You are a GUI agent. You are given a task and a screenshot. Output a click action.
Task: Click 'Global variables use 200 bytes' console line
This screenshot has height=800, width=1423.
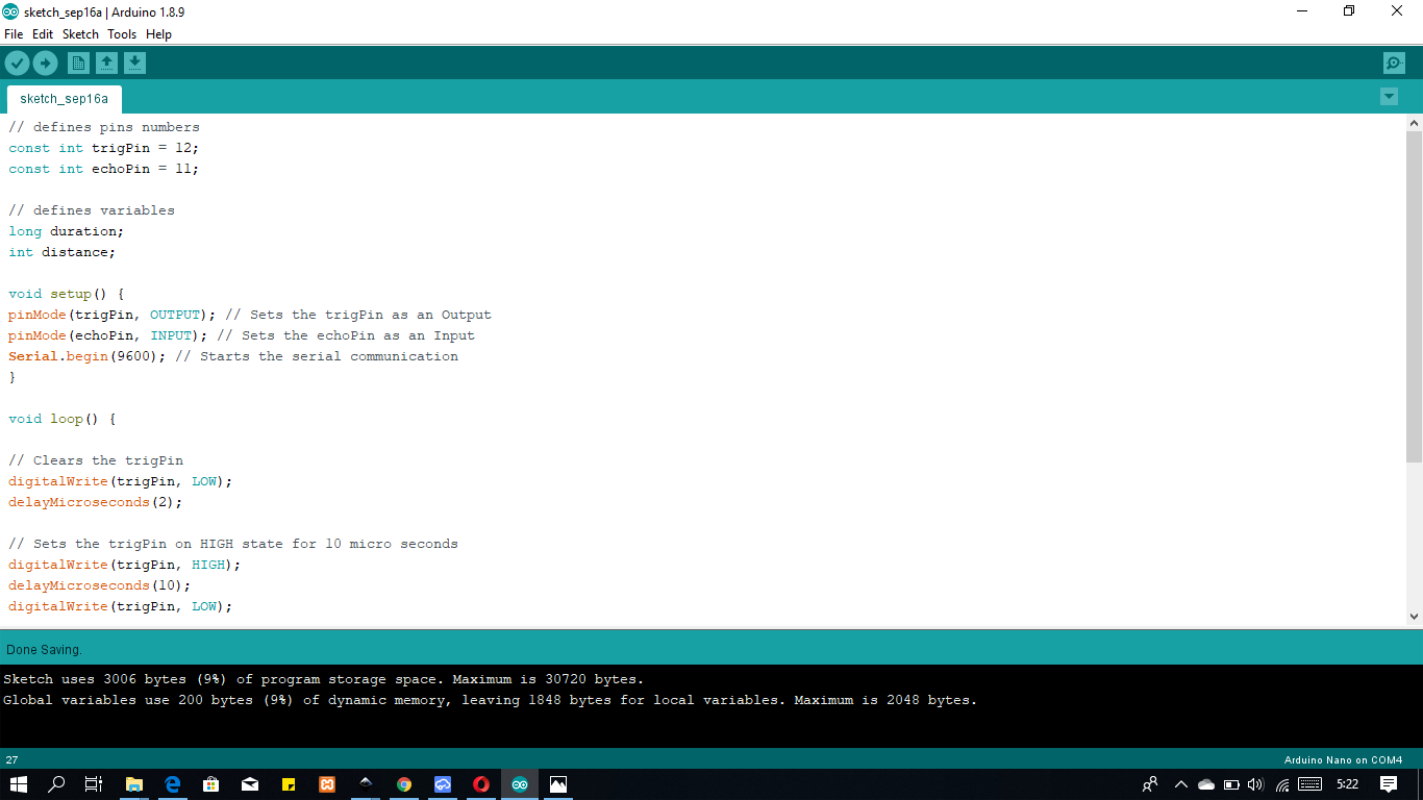[x=490, y=700]
